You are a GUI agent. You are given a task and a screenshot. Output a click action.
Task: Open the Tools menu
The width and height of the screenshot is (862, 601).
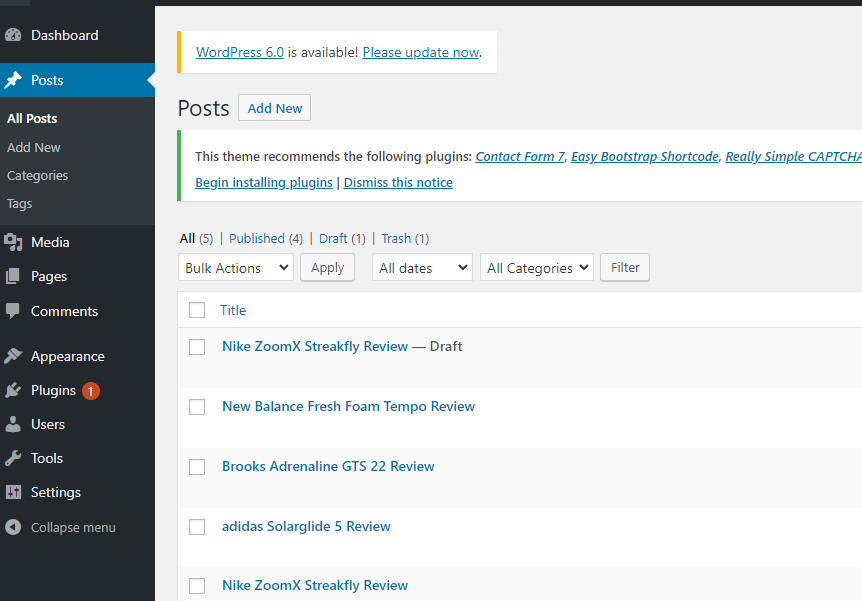click(47, 458)
